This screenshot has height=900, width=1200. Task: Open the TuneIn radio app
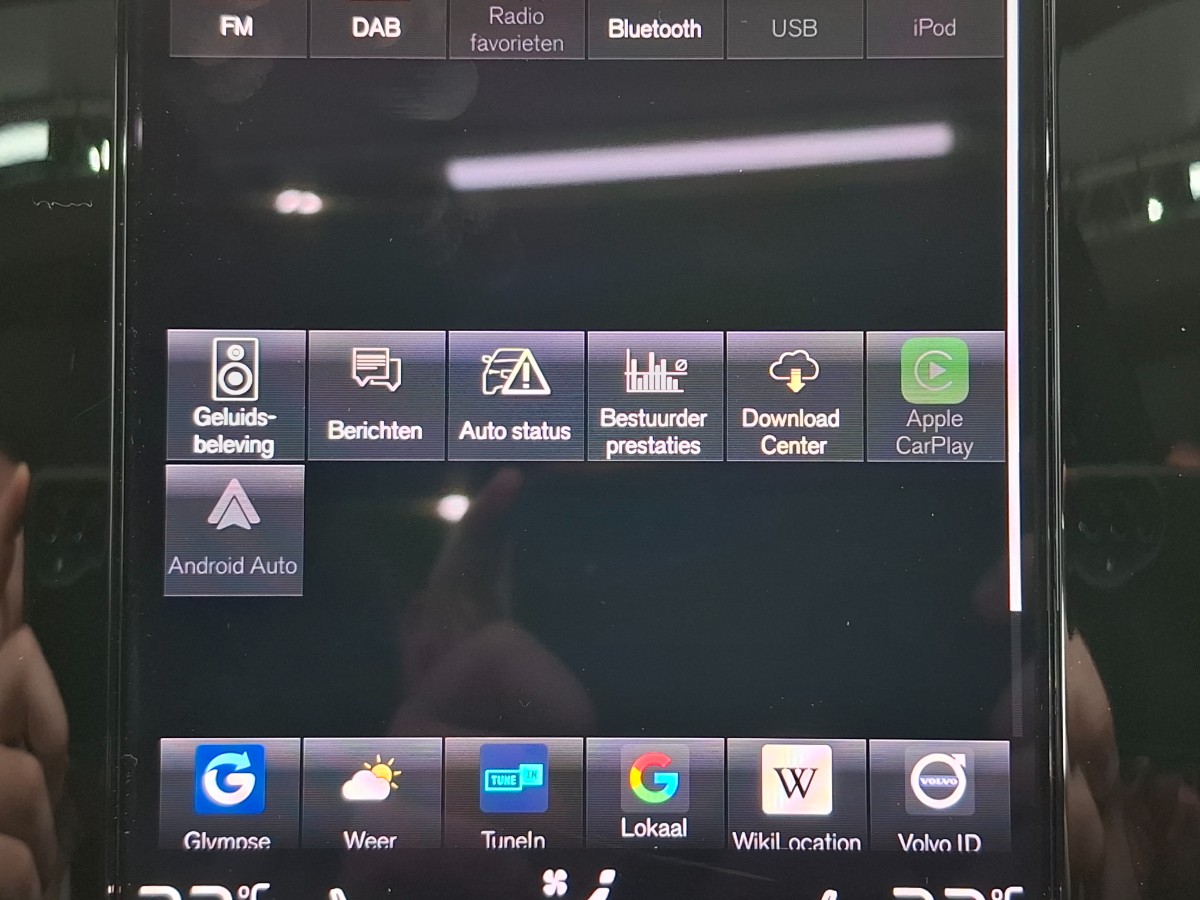[514, 794]
